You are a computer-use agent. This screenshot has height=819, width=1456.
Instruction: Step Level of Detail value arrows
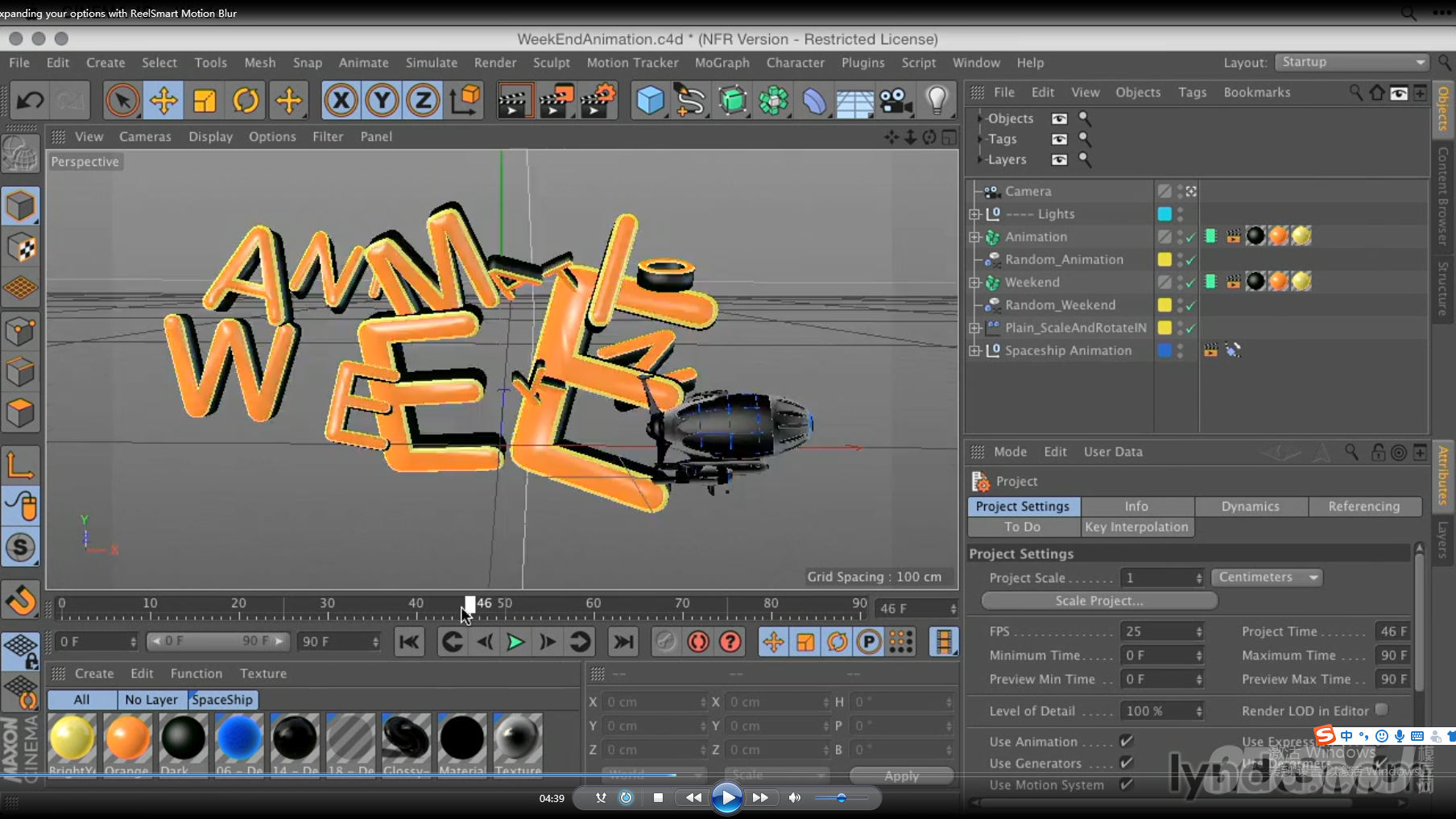pos(1199,711)
